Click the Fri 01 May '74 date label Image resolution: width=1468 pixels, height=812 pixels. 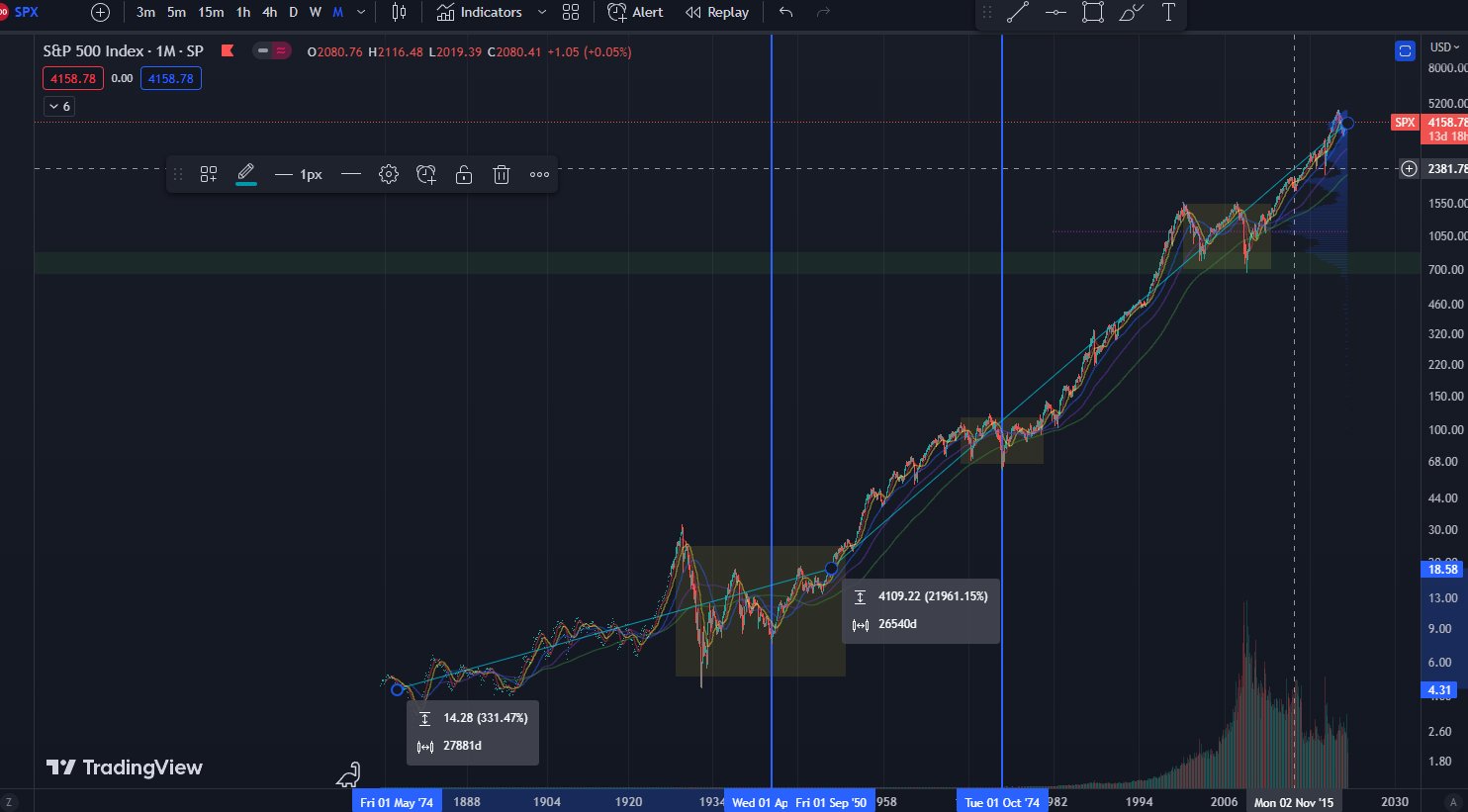397,802
